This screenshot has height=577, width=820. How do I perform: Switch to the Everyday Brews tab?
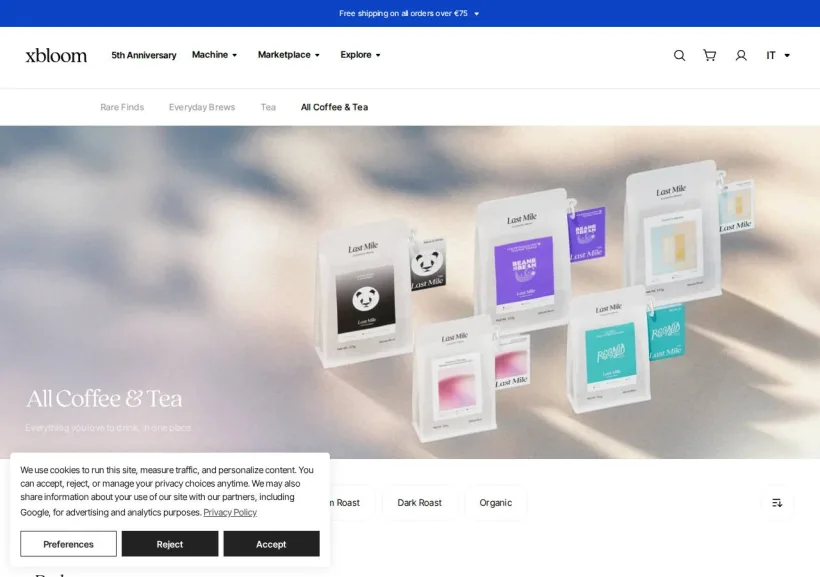(202, 107)
